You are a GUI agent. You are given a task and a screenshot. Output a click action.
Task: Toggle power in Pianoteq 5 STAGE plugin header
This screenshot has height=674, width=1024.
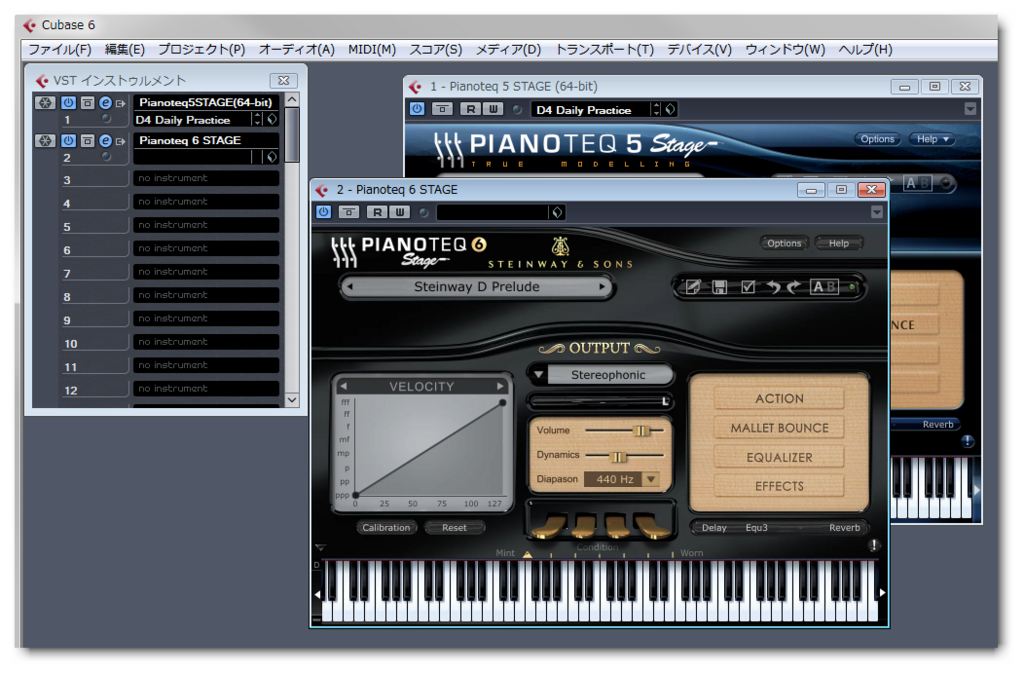tap(417, 109)
